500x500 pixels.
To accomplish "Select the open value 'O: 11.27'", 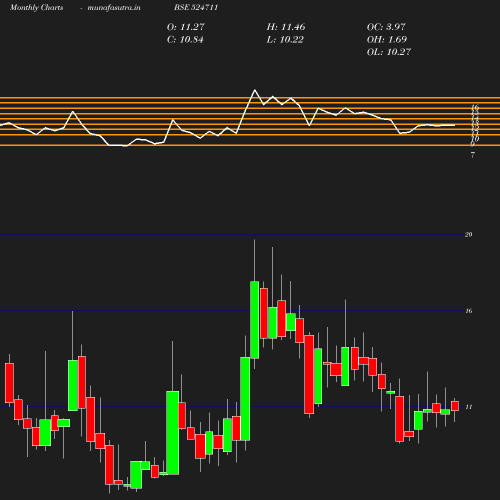I will (186, 27).
